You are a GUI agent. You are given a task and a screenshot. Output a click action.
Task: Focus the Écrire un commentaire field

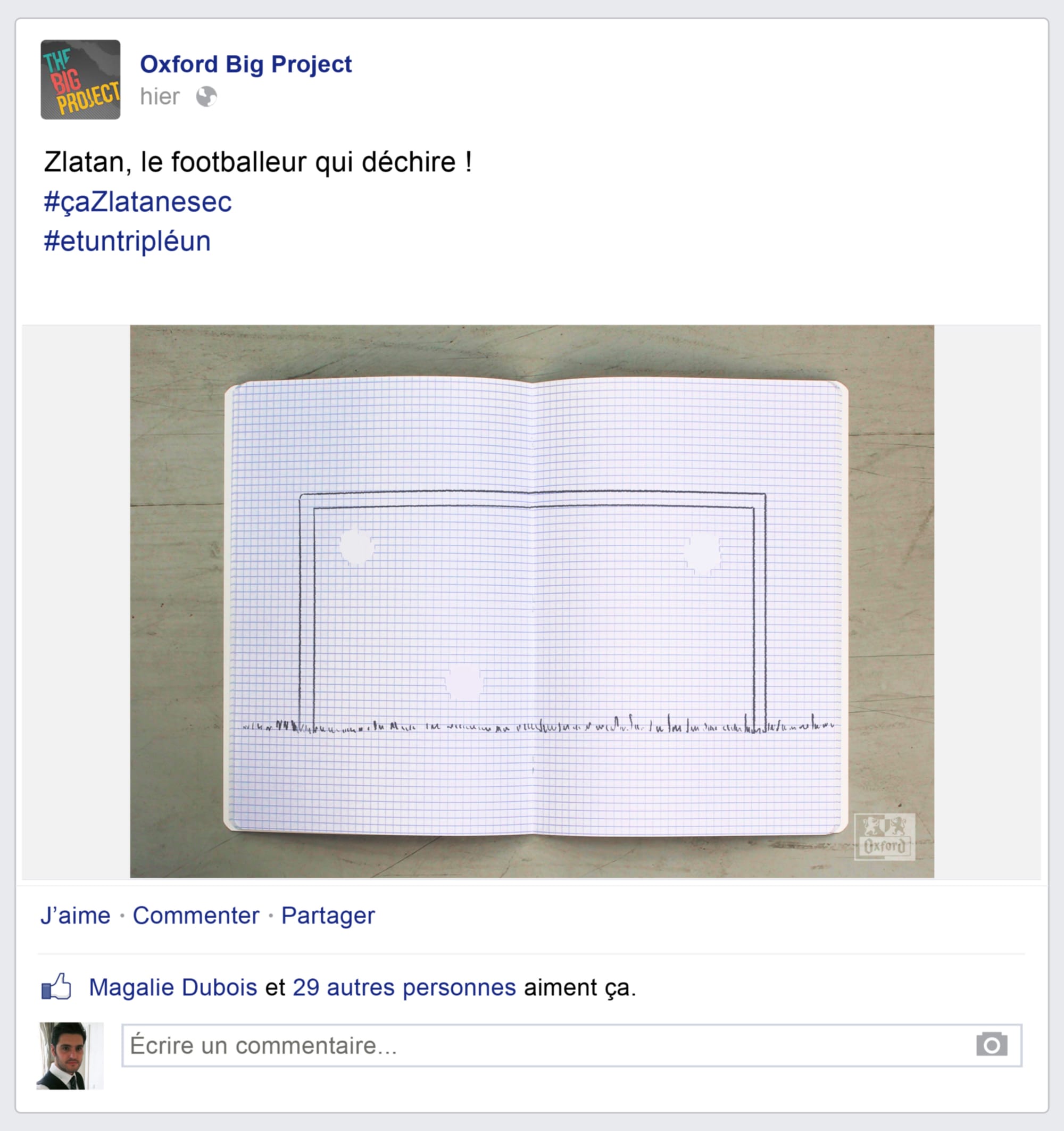[x=572, y=1046]
